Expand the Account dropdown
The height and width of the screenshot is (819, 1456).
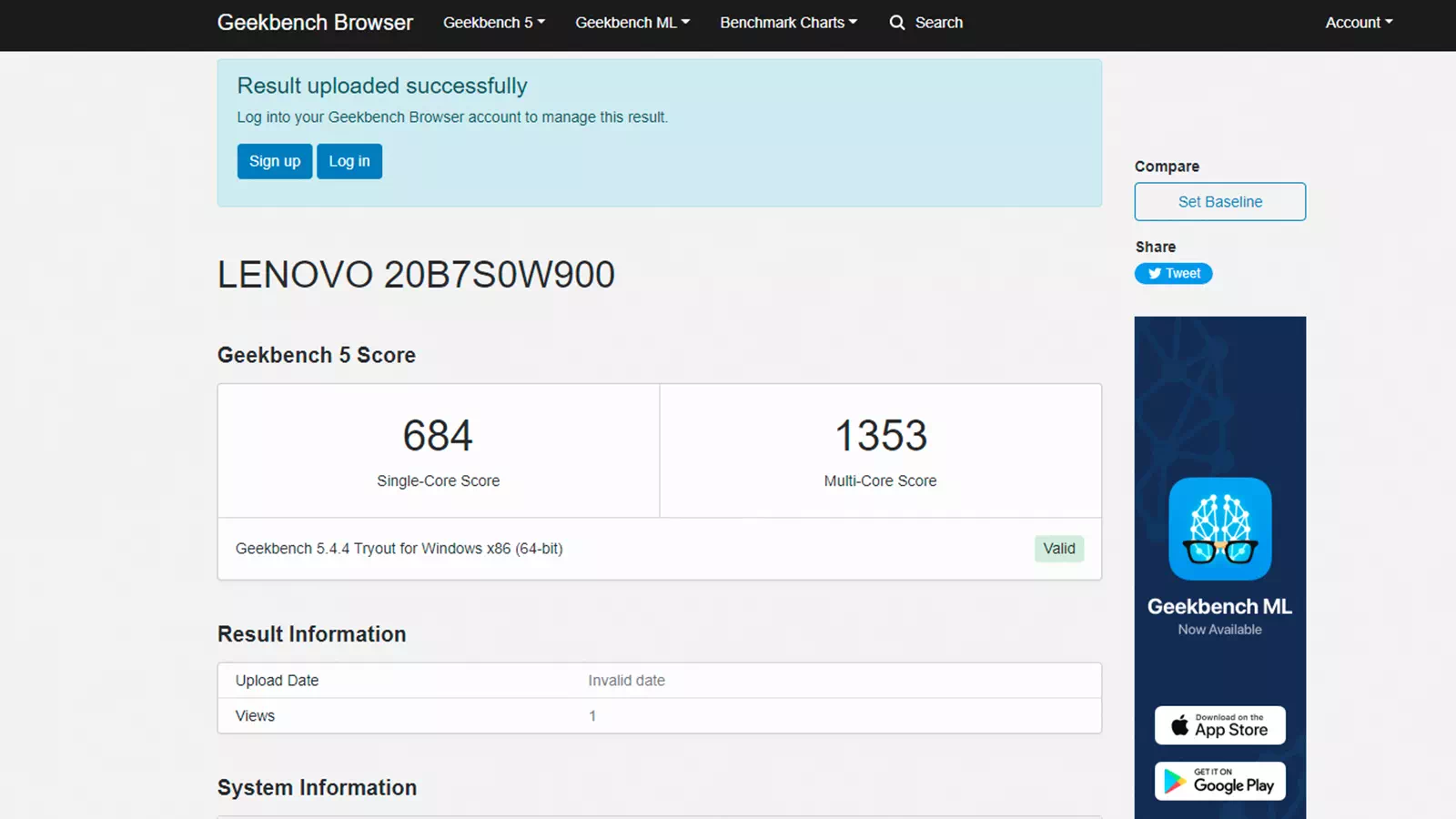(1359, 22)
